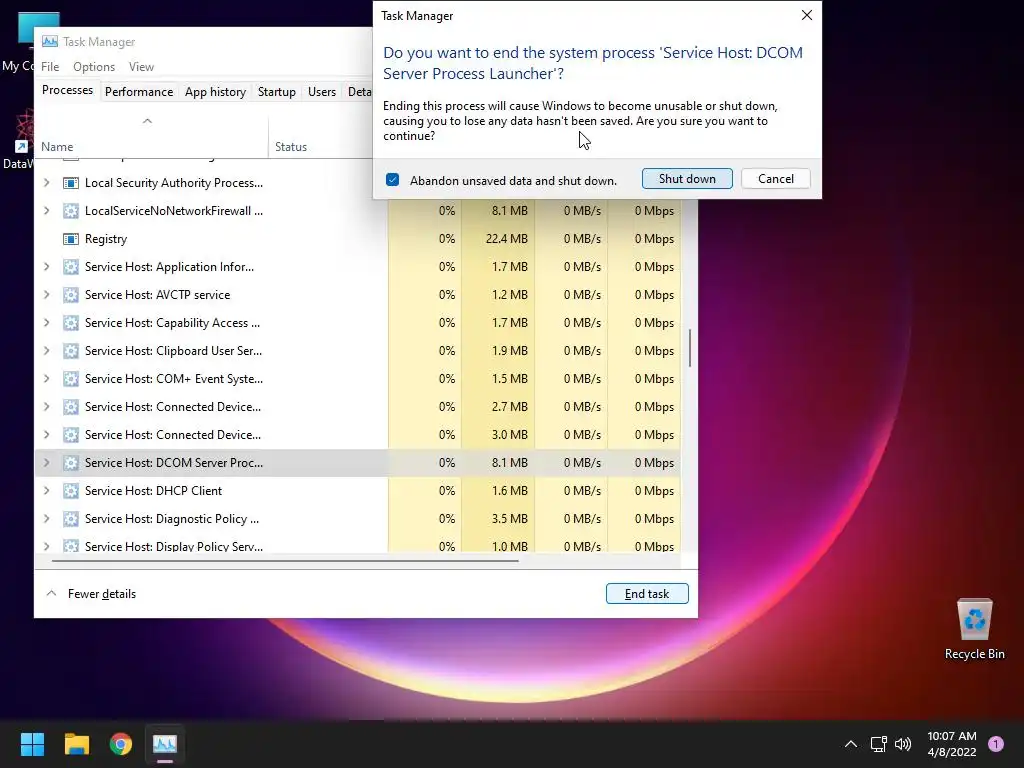The image size is (1024, 768).
Task: Close the confirmation dialog with X
Action: 807,15
